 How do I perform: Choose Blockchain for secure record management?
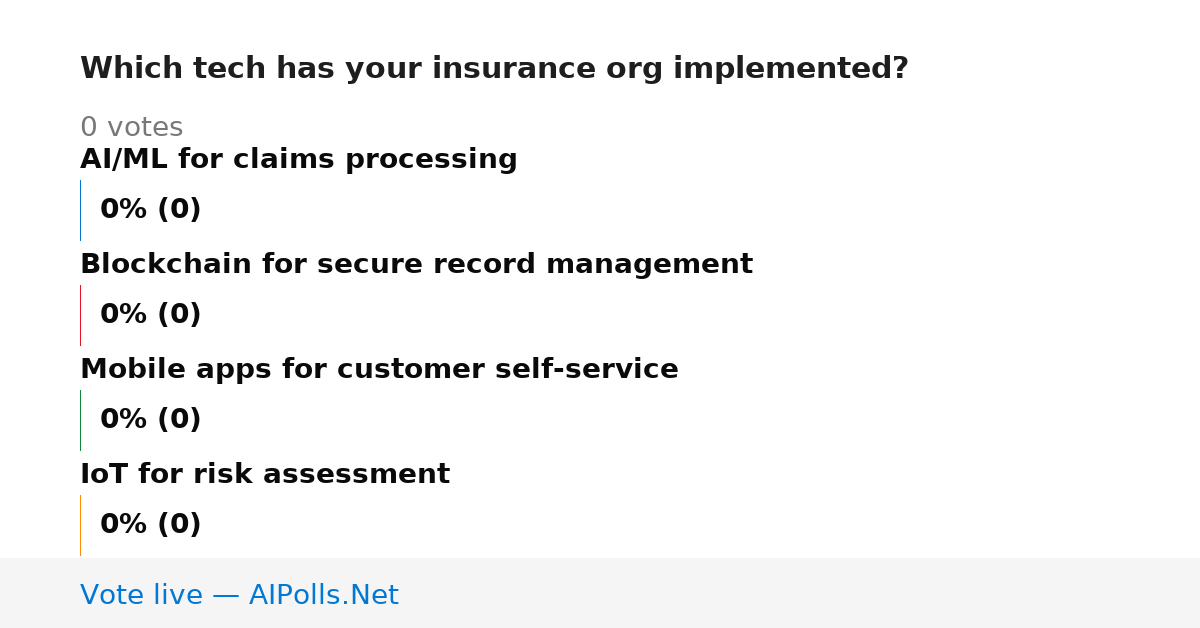pos(416,265)
